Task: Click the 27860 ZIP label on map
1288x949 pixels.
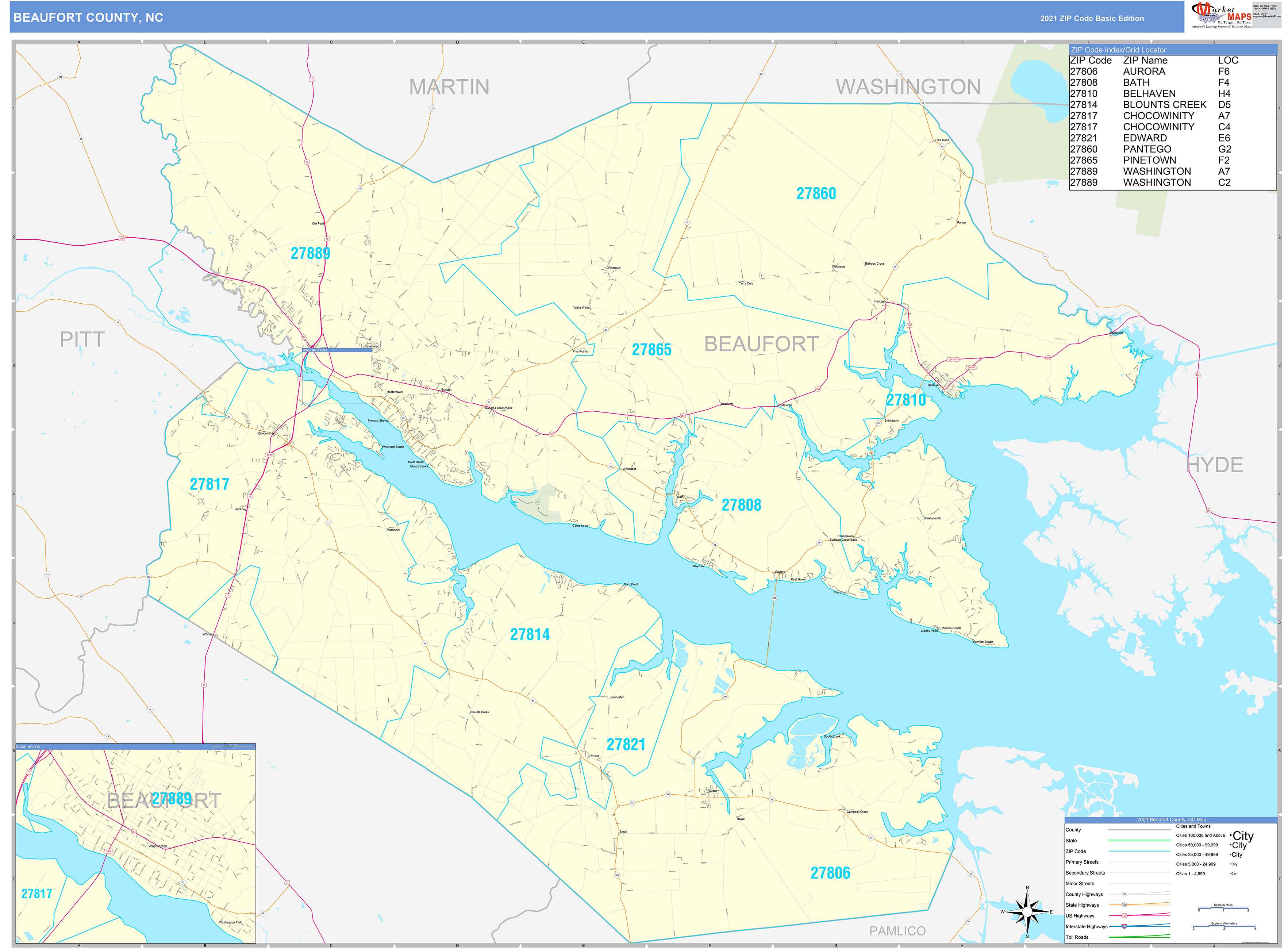Action: 816,193
